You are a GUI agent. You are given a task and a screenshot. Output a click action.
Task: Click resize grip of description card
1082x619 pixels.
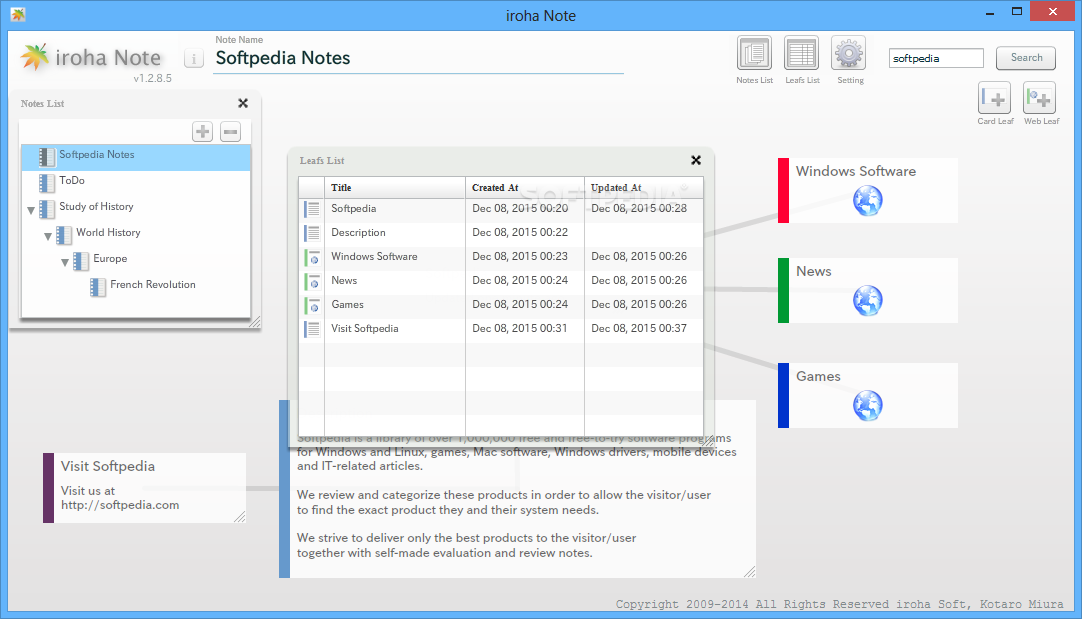(749, 571)
